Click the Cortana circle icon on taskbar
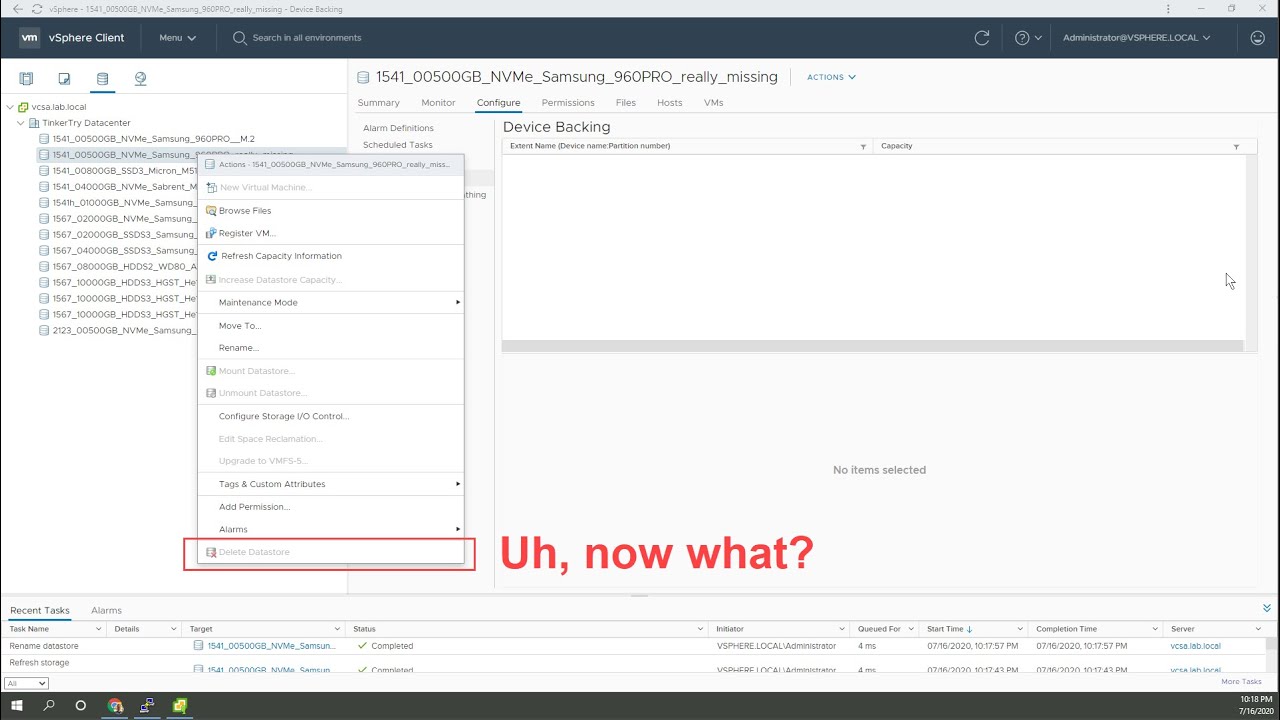Image resolution: width=1280 pixels, height=720 pixels. click(x=81, y=705)
